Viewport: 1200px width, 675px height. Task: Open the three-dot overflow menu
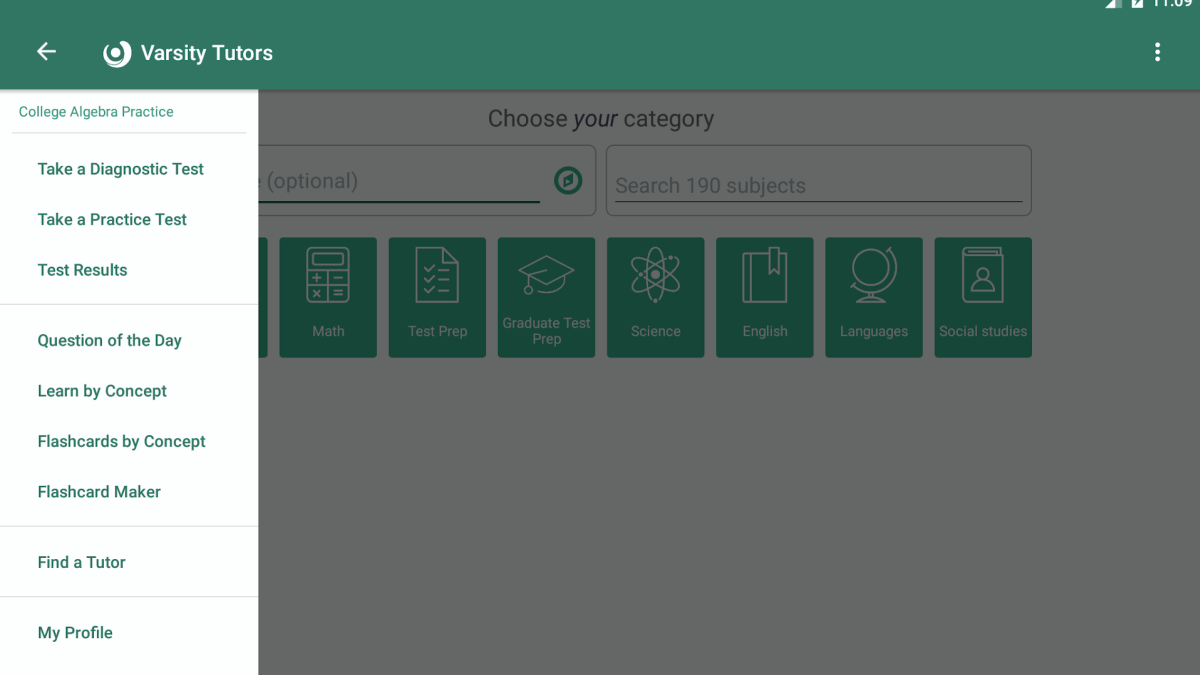coord(1157,52)
